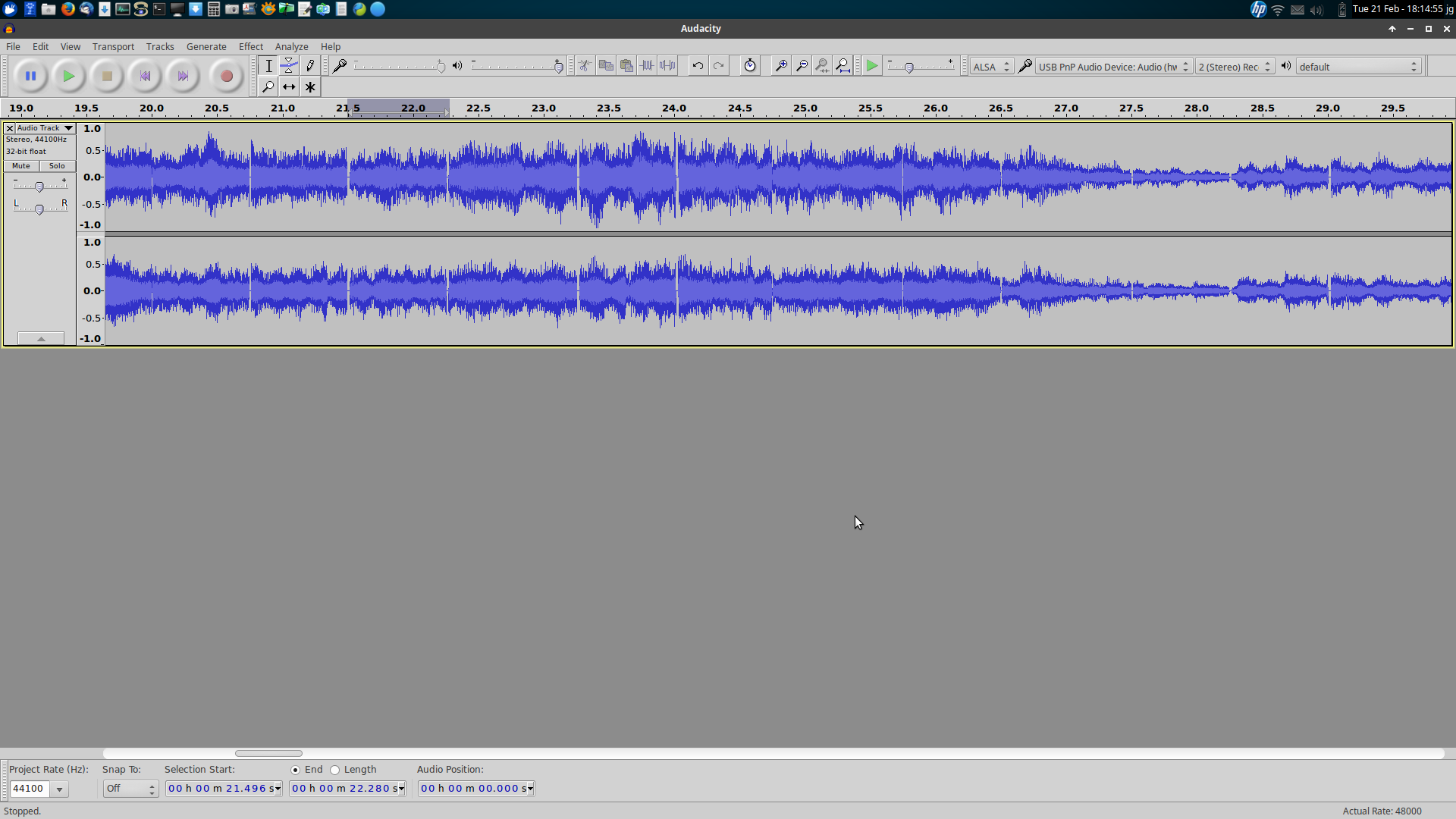
Task: Open the Tracks menu
Action: tap(160, 46)
